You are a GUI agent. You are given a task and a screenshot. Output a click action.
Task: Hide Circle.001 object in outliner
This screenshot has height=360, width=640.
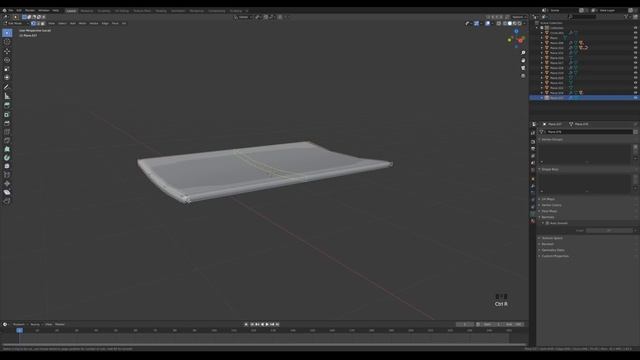point(636,33)
